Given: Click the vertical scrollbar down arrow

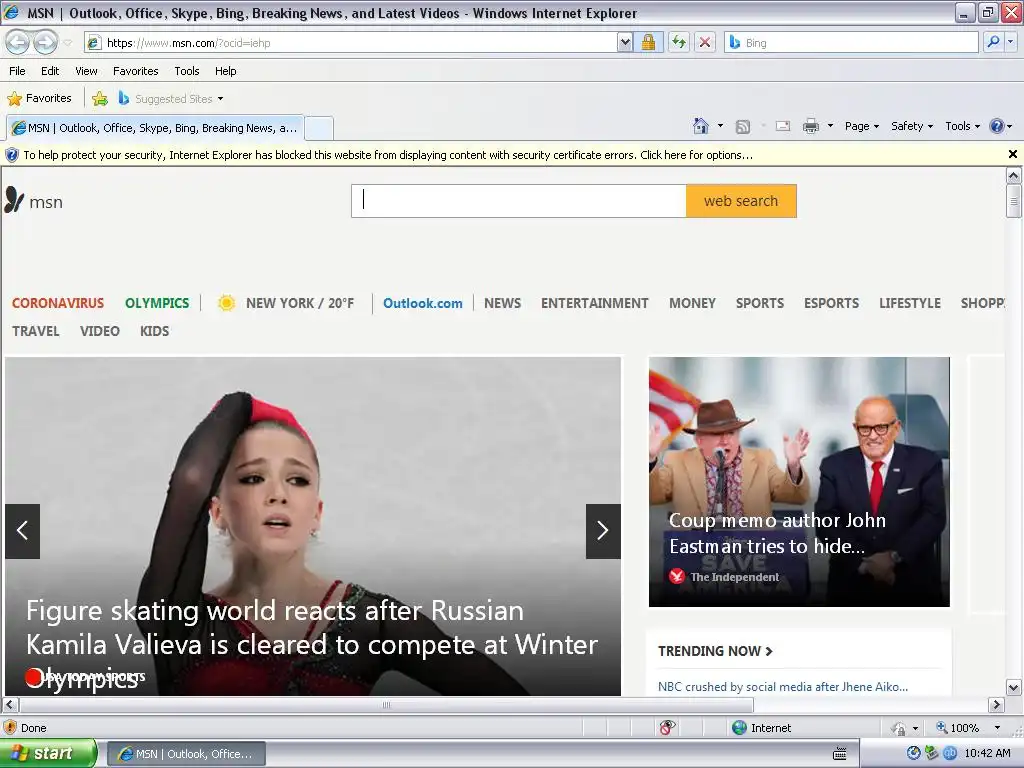Looking at the screenshot, I should pos(1013,687).
